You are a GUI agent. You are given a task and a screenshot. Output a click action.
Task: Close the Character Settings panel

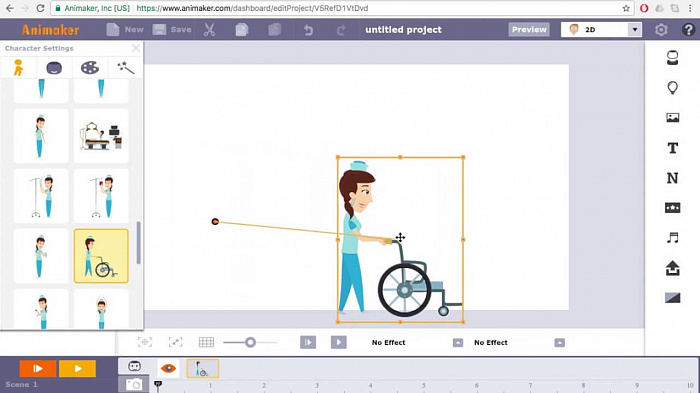[136, 48]
